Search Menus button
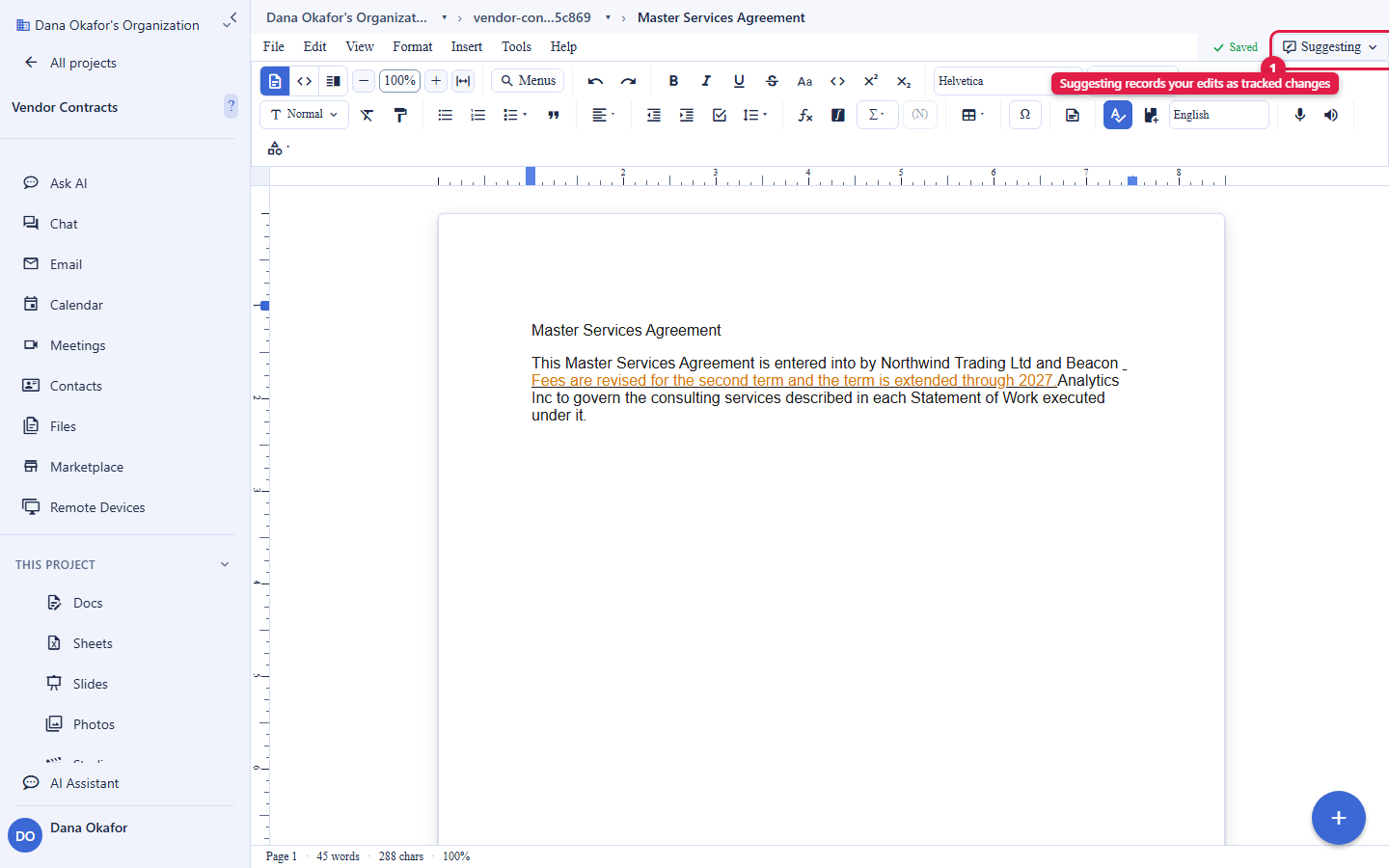 pos(528,81)
